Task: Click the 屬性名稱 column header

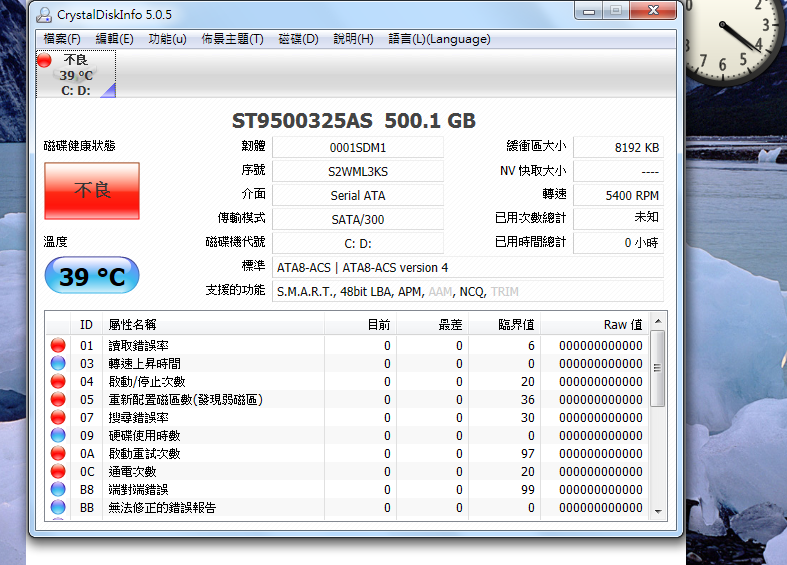Action: coord(213,325)
